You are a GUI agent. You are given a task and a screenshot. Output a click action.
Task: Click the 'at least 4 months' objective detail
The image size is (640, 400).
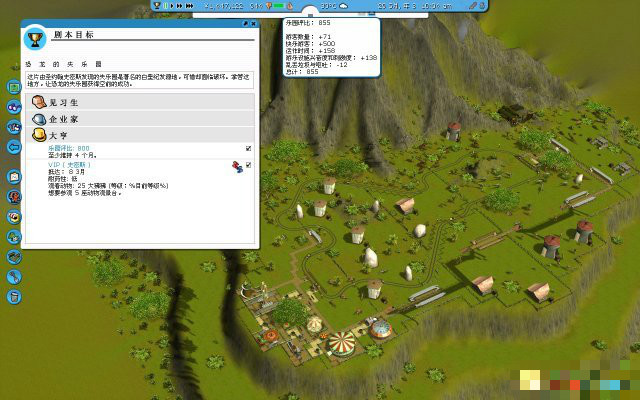coord(73,156)
